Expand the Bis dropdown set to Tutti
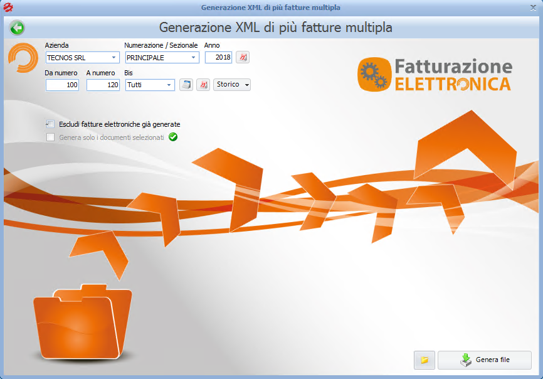 click(150, 85)
